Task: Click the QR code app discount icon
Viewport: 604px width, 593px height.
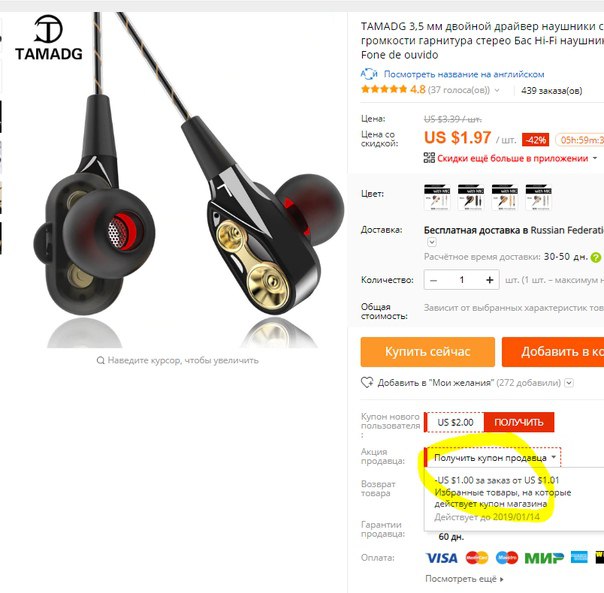Action: 429,158
